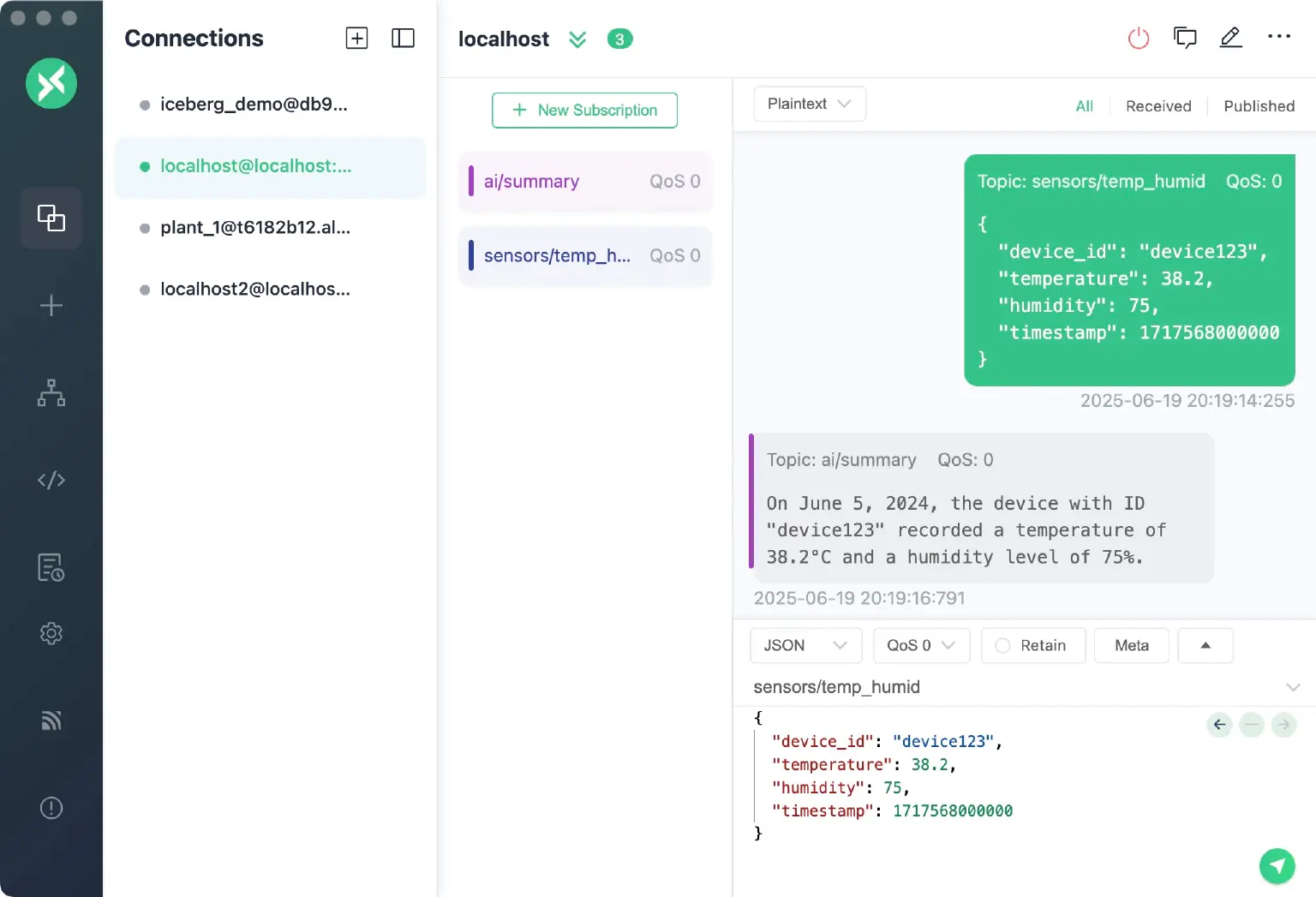Open the JSON payload type dropdown
This screenshot has height=897, width=1316.
[x=805, y=645]
